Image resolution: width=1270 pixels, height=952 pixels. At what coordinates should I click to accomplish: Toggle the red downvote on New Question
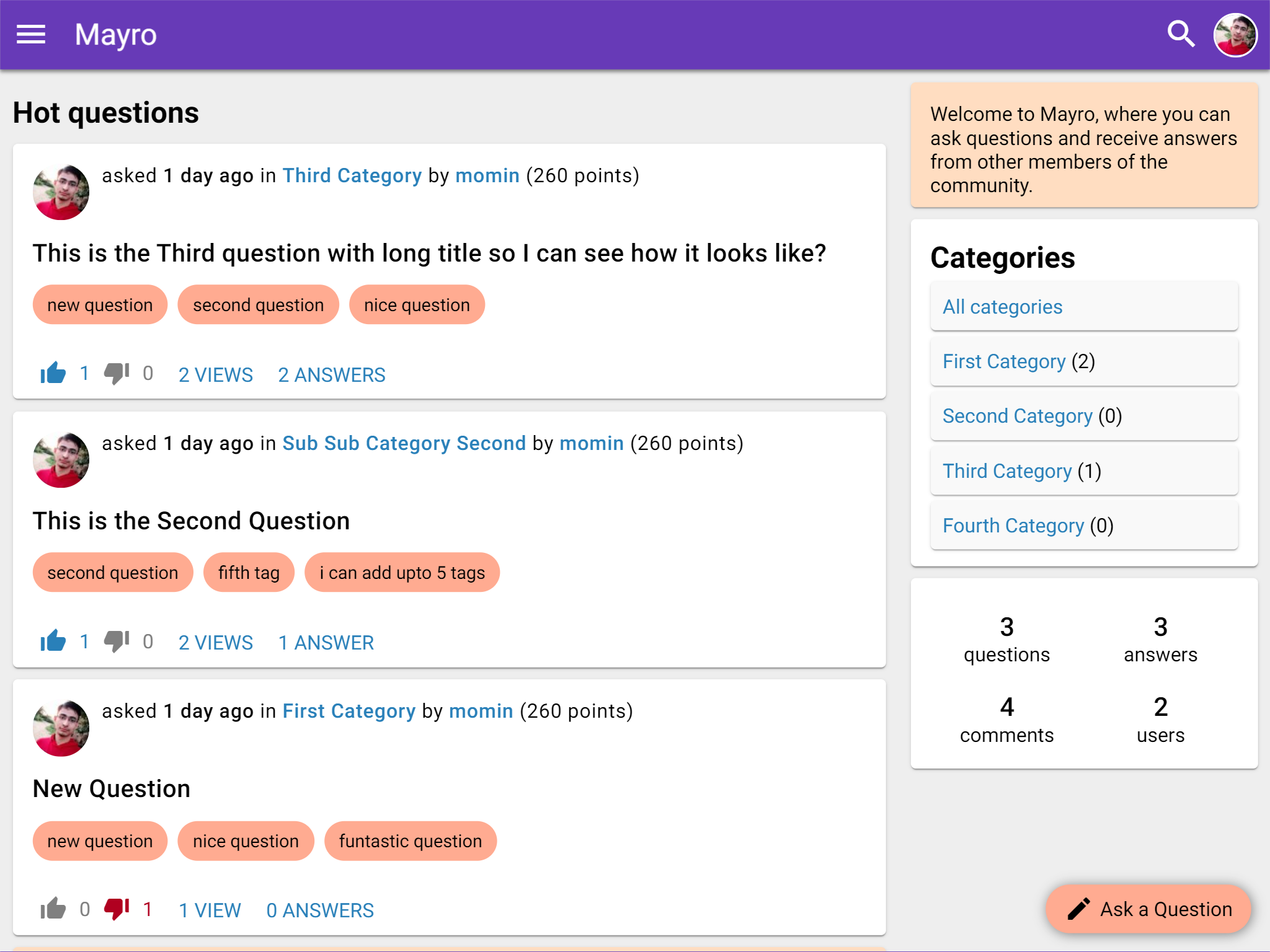point(117,909)
